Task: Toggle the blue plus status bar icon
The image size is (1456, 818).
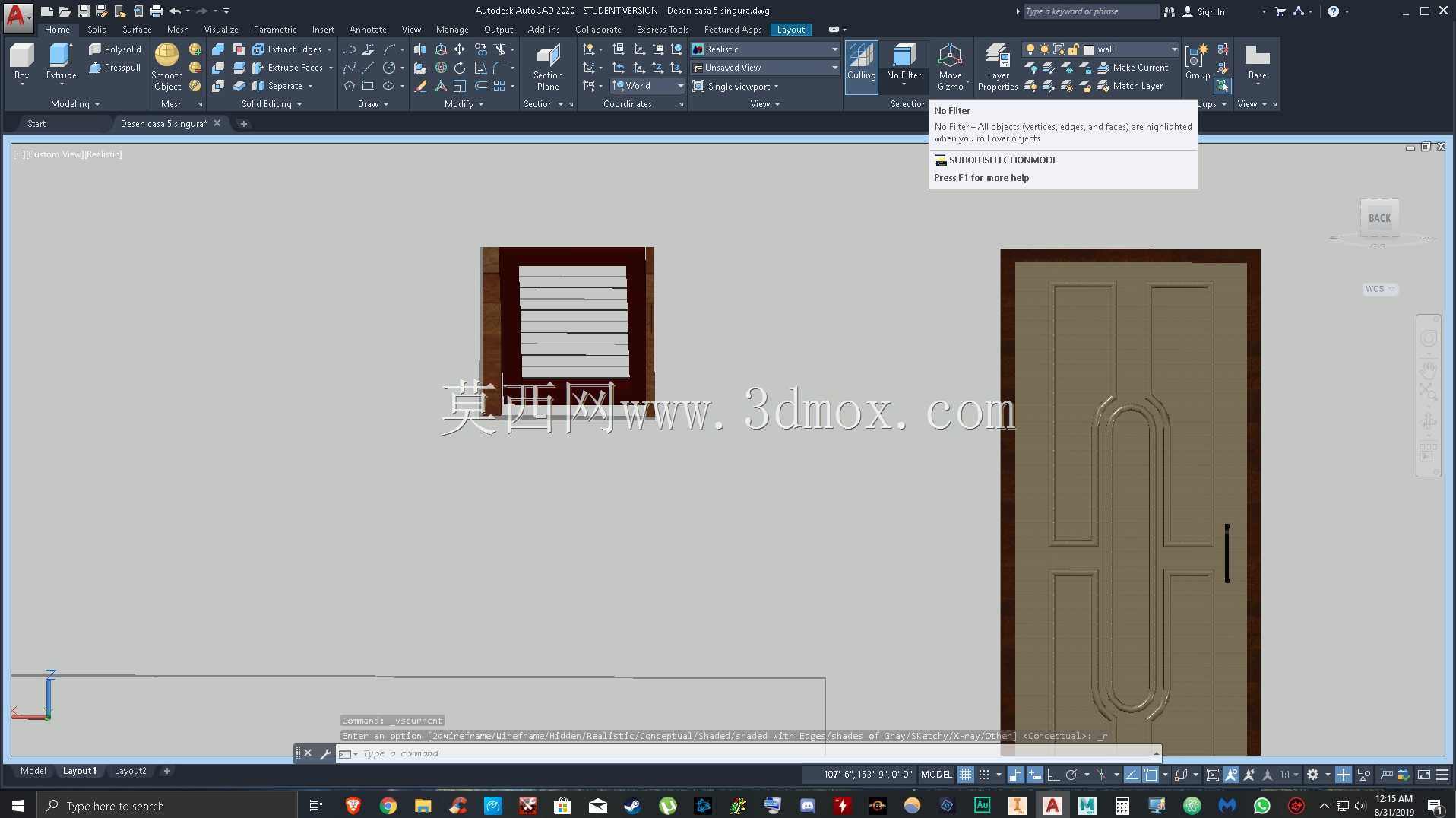Action: pyautogui.click(x=1344, y=775)
